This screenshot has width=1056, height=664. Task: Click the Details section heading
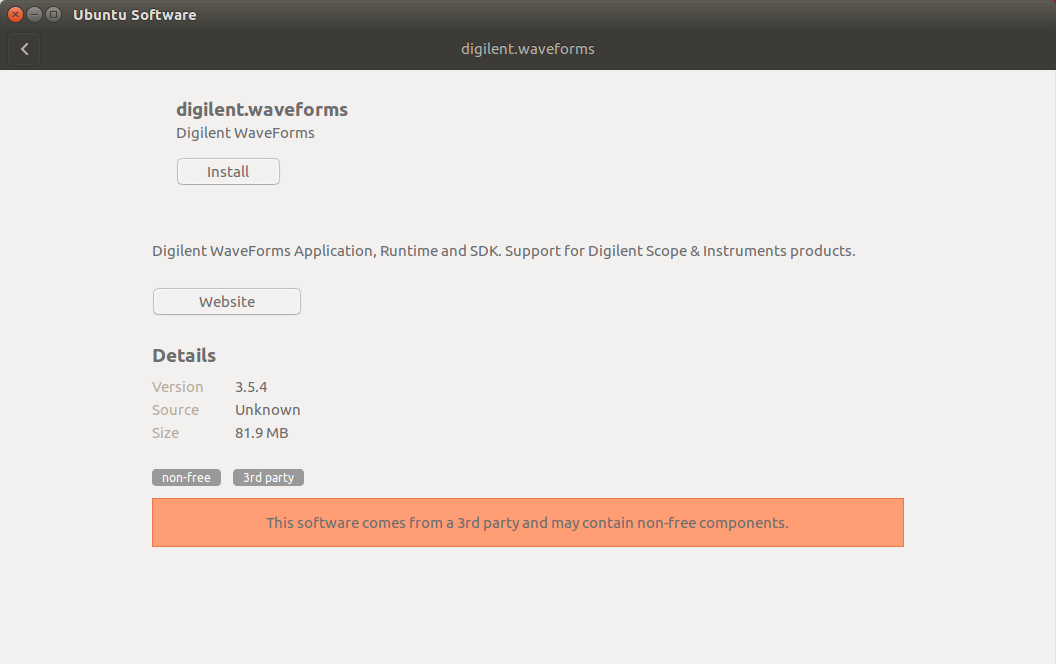point(184,356)
